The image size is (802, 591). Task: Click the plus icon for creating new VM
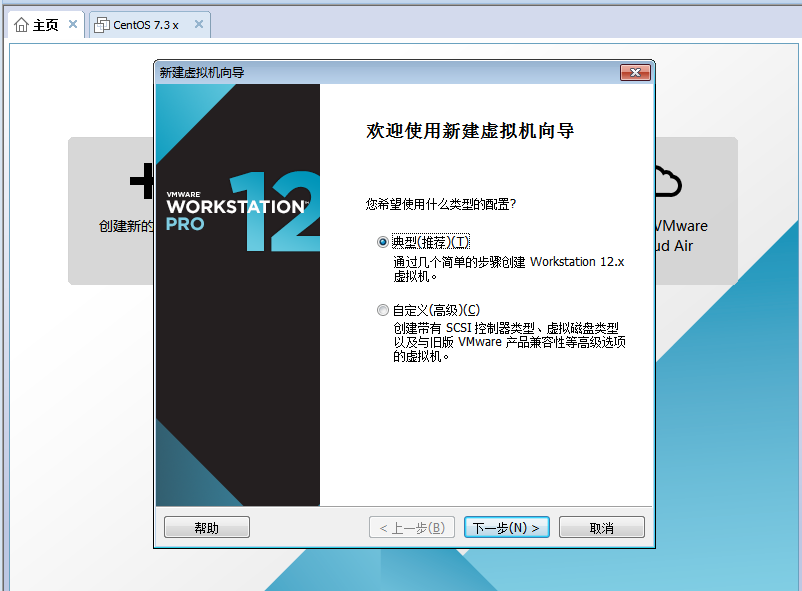[142, 181]
